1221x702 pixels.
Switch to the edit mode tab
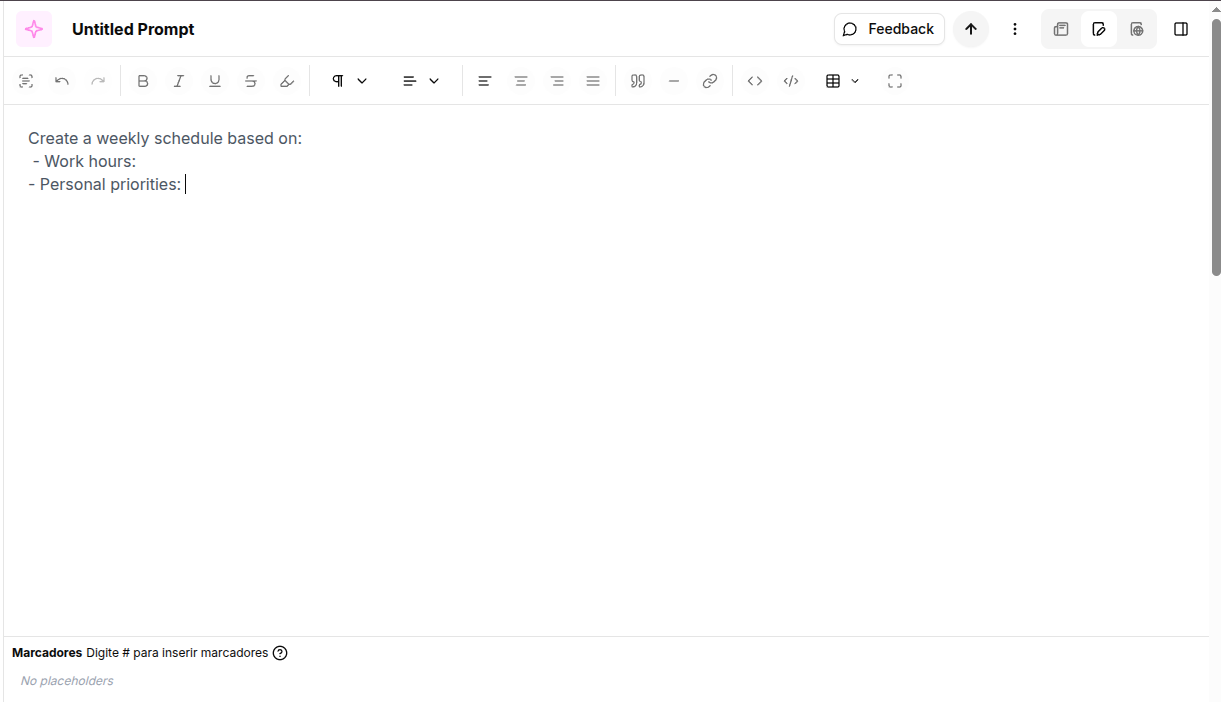[1099, 29]
